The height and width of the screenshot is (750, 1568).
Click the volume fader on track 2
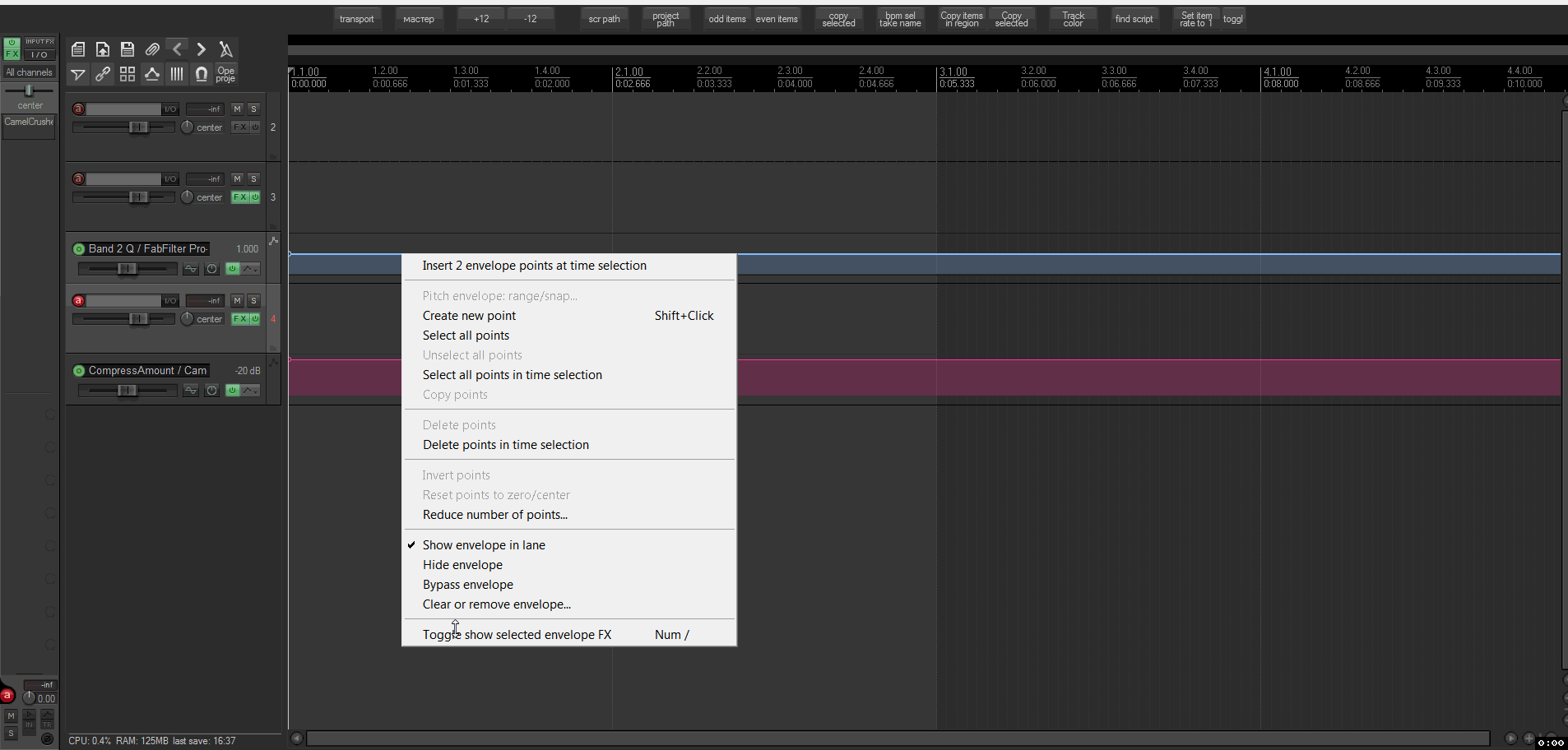click(138, 127)
